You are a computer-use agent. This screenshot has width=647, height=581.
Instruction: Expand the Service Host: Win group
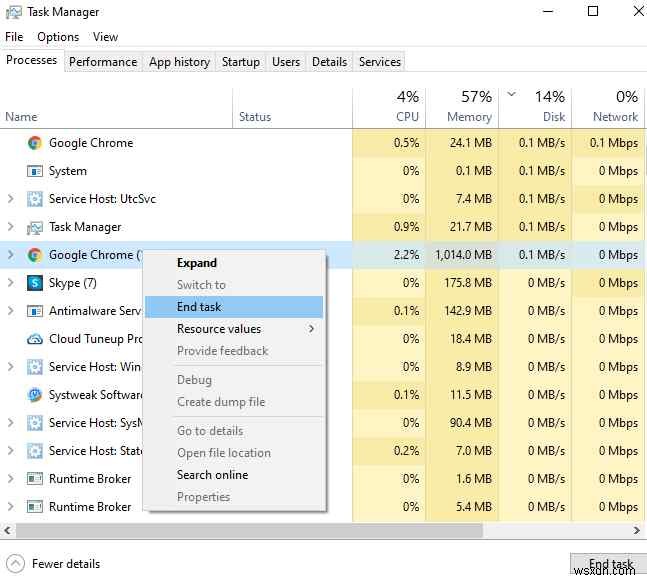point(11,367)
